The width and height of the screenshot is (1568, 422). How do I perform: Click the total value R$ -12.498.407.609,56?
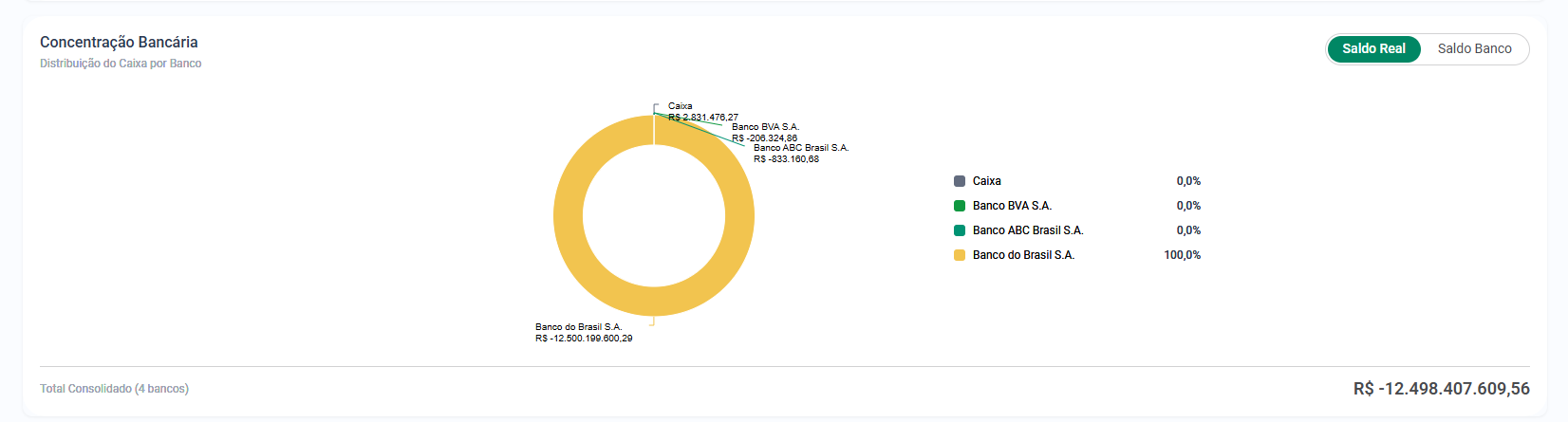(x=1442, y=389)
